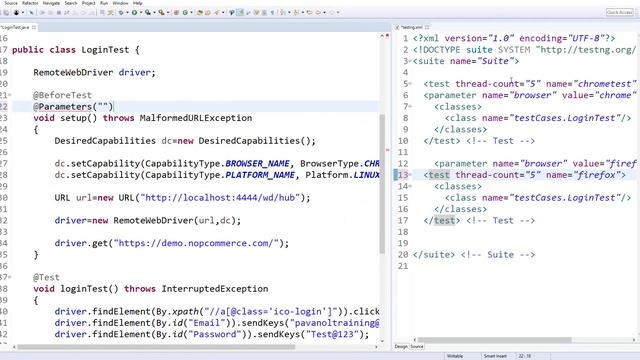Click the Java editor vertical scrollbar

point(382,184)
